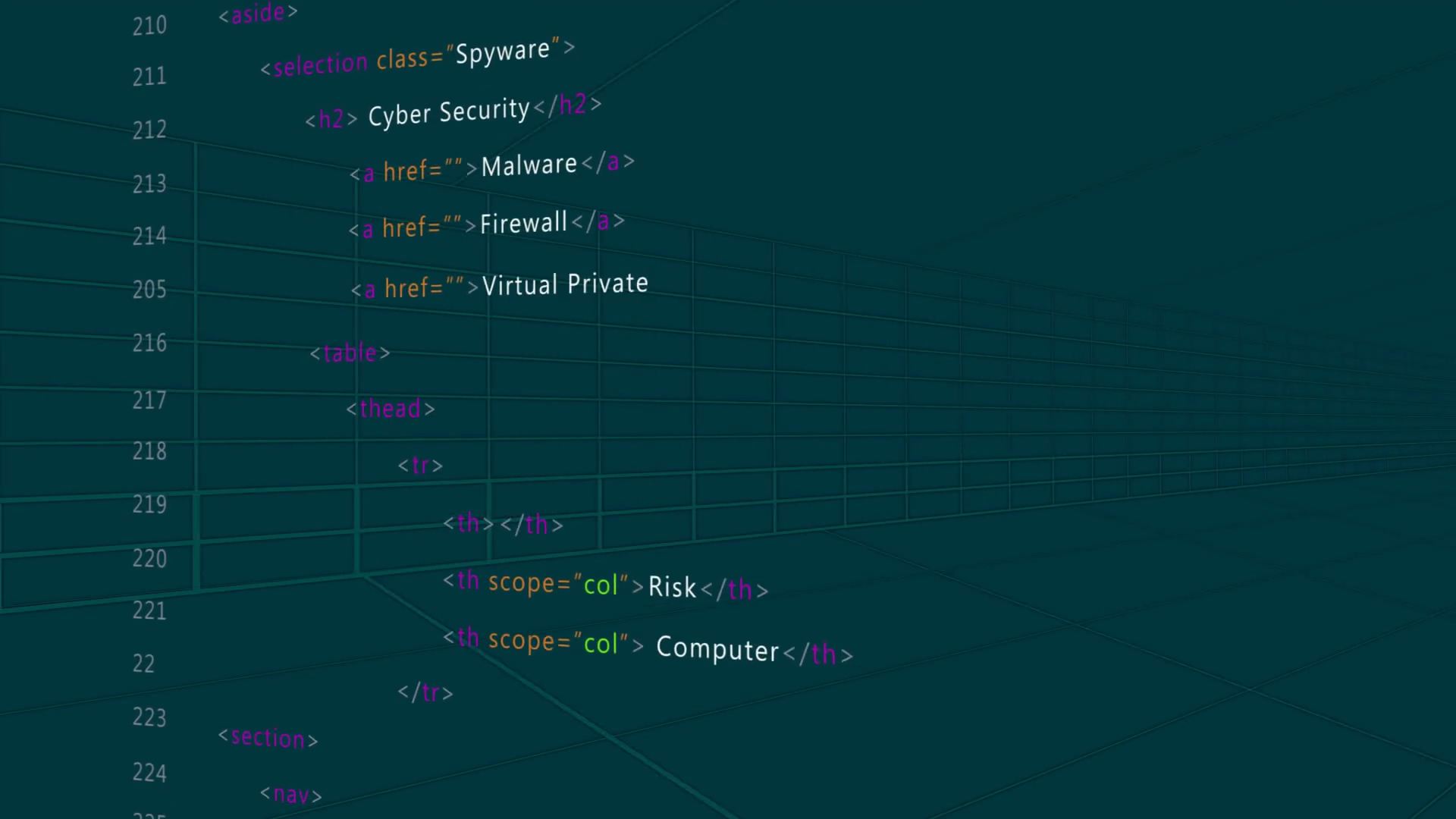The image size is (1456, 819).
Task: Click the Malware link text
Action: (x=529, y=165)
